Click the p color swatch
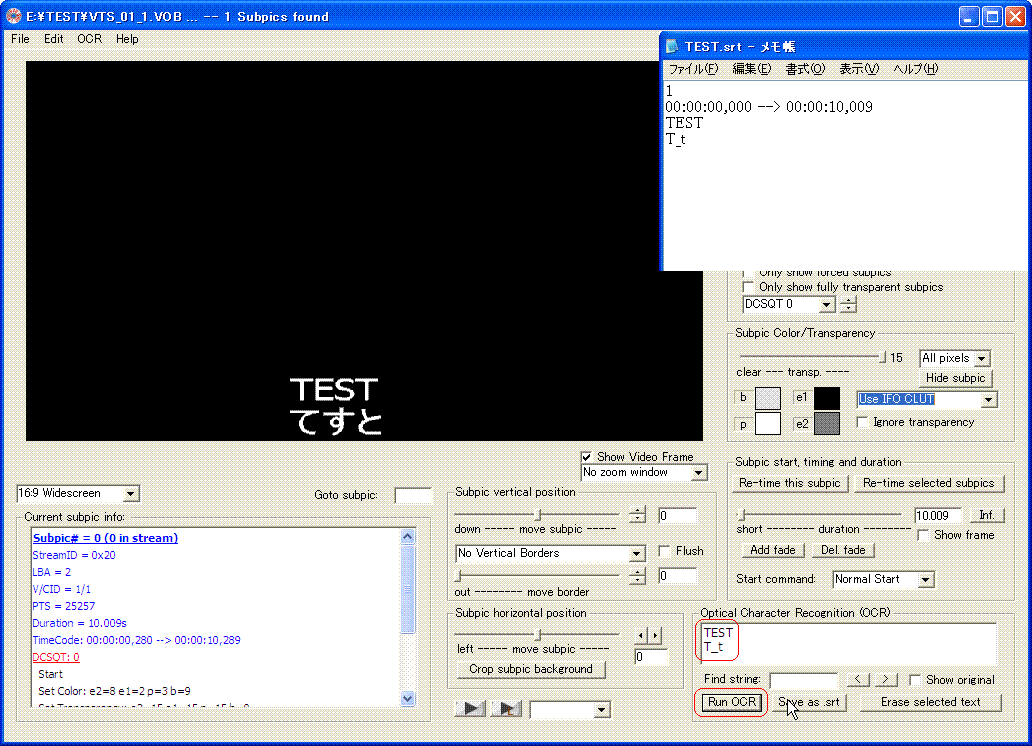The image size is (1032, 746). 767,423
